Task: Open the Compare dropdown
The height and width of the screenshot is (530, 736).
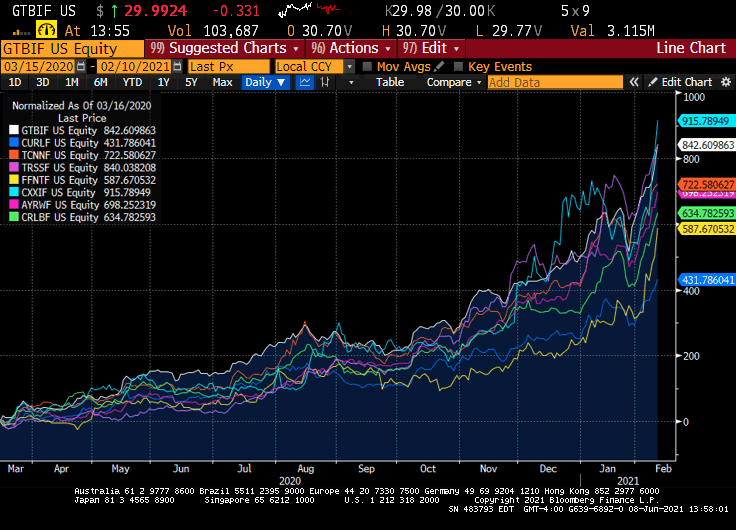Action: (x=454, y=82)
